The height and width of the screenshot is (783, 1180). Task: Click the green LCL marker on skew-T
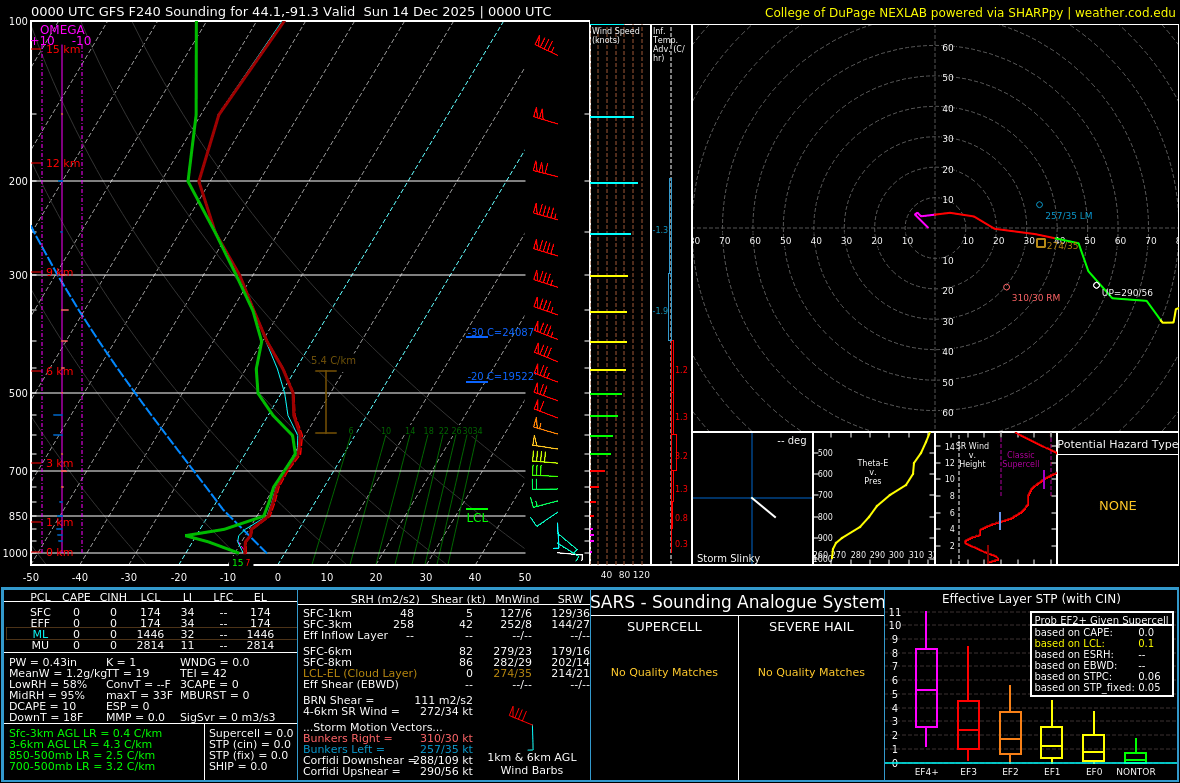point(477,517)
